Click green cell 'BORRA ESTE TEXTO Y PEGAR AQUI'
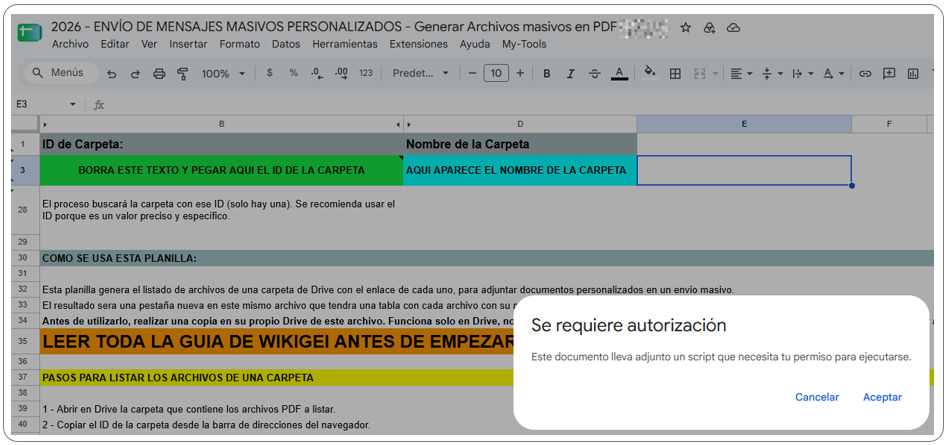The image size is (947, 445). click(222, 170)
